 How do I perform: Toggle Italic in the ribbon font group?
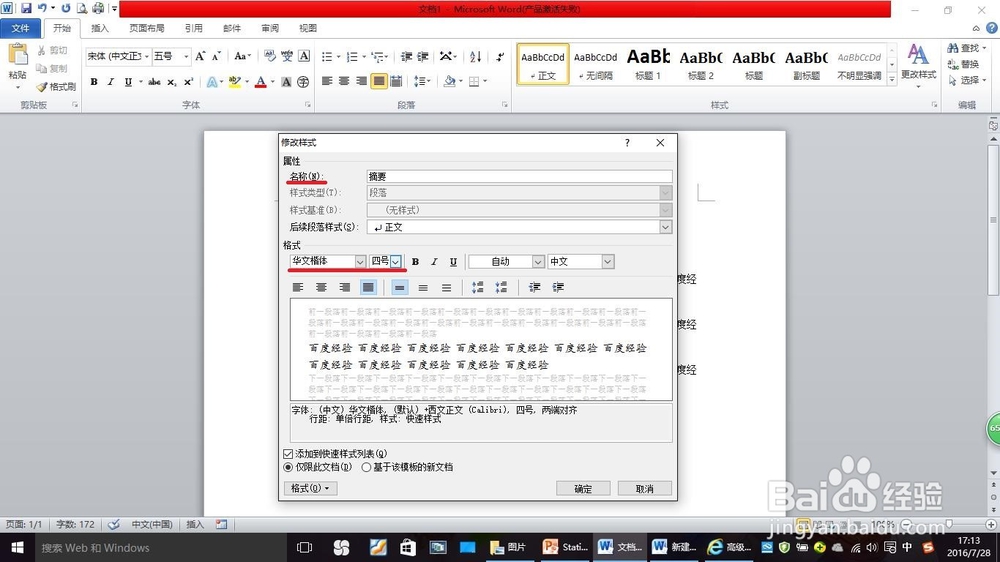coord(110,82)
